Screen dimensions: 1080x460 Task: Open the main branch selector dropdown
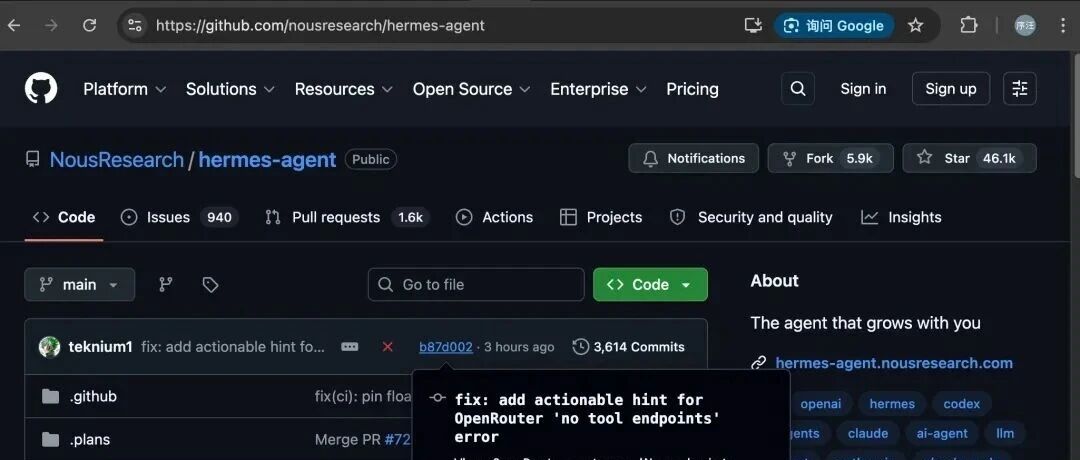click(x=79, y=284)
